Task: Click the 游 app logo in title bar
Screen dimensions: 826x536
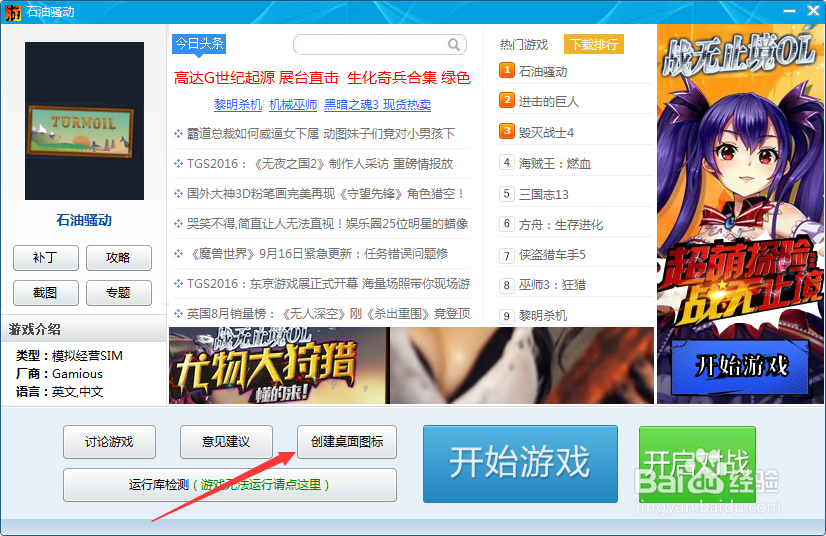Action: (13, 12)
